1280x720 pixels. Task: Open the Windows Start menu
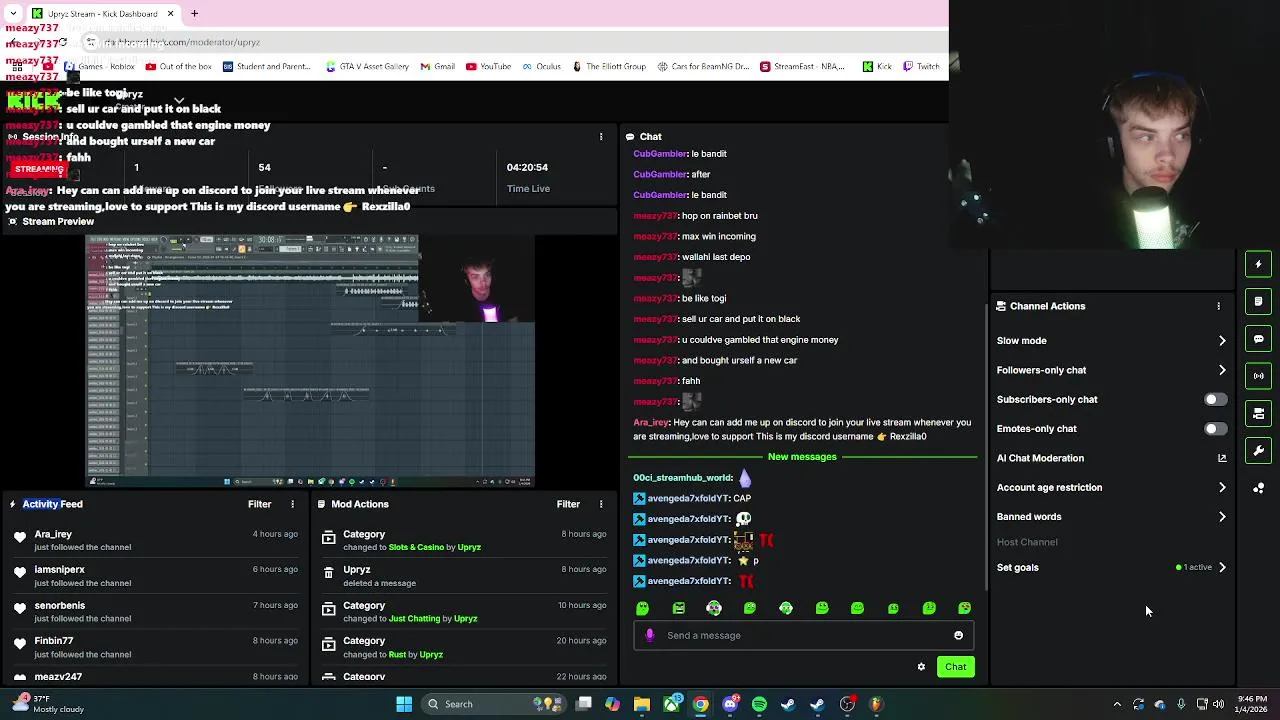click(x=404, y=704)
